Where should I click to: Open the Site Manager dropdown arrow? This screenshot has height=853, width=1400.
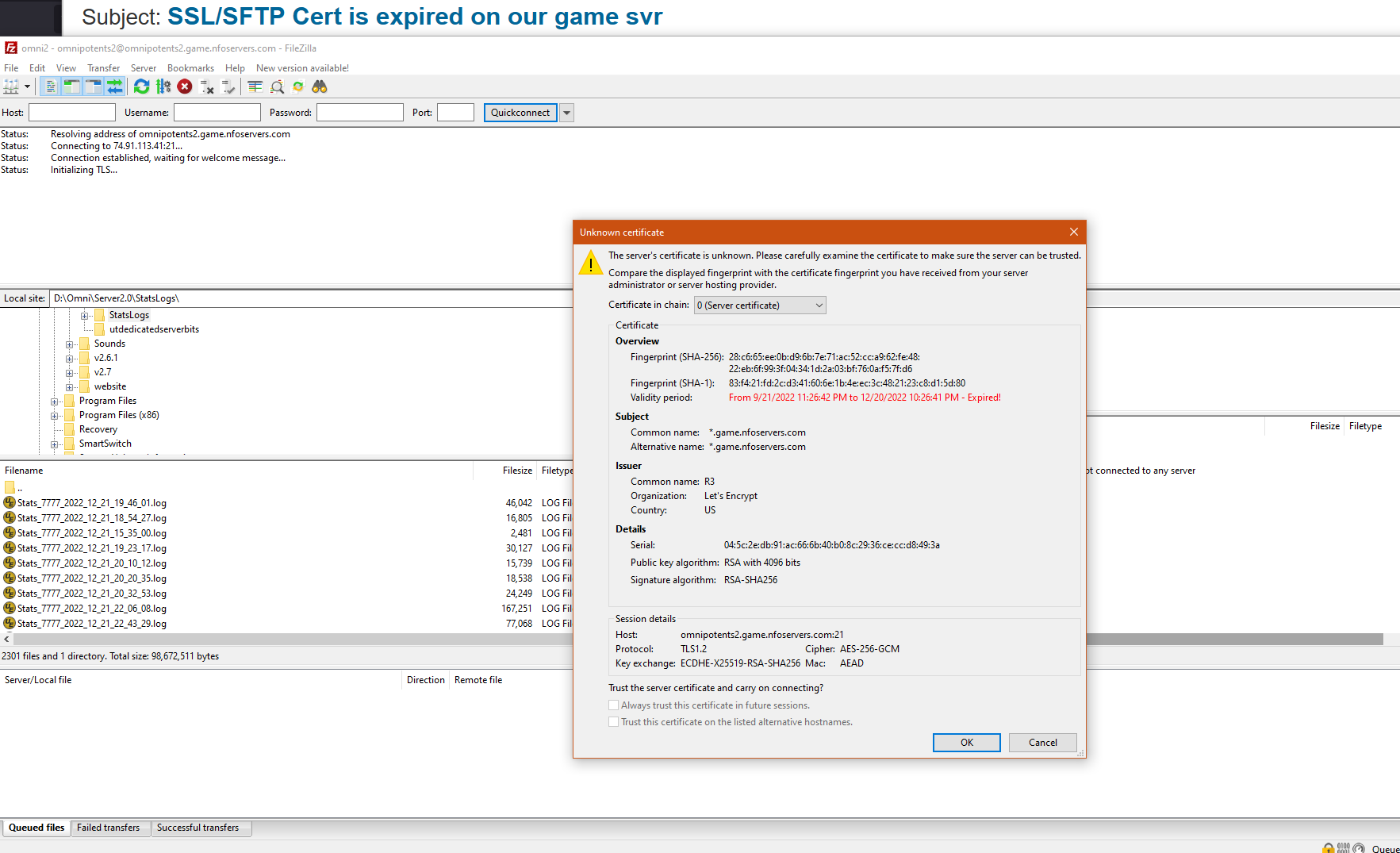pyautogui.click(x=27, y=86)
